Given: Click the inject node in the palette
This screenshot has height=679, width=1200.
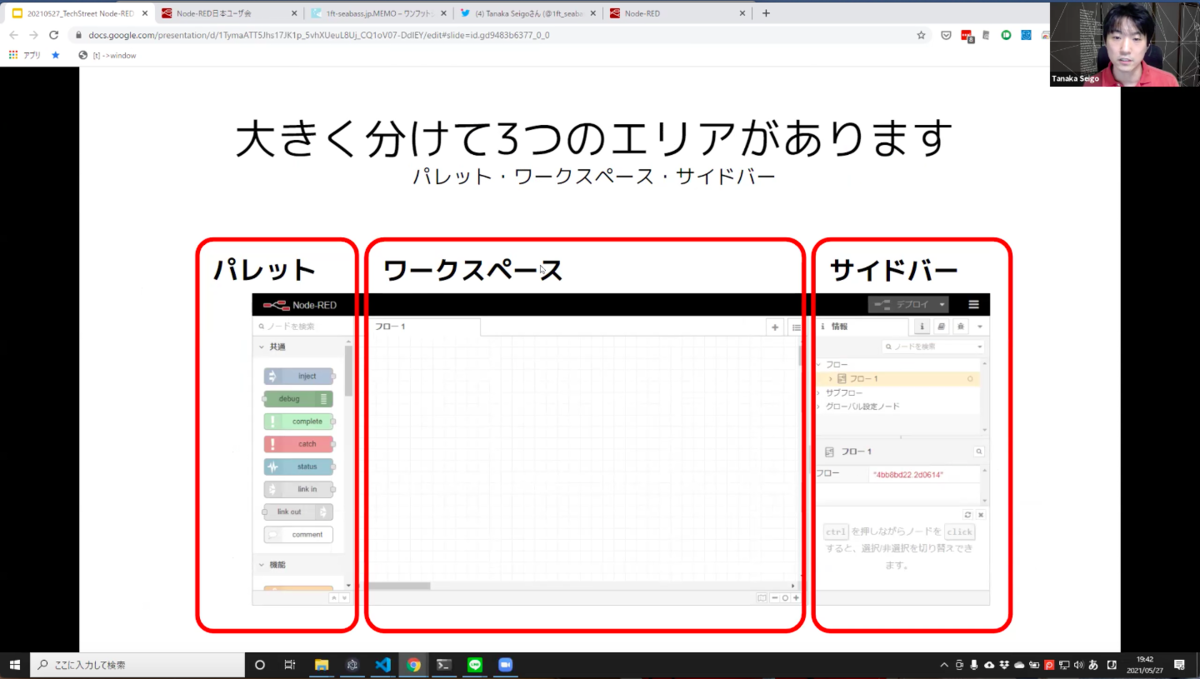Looking at the screenshot, I should point(298,376).
